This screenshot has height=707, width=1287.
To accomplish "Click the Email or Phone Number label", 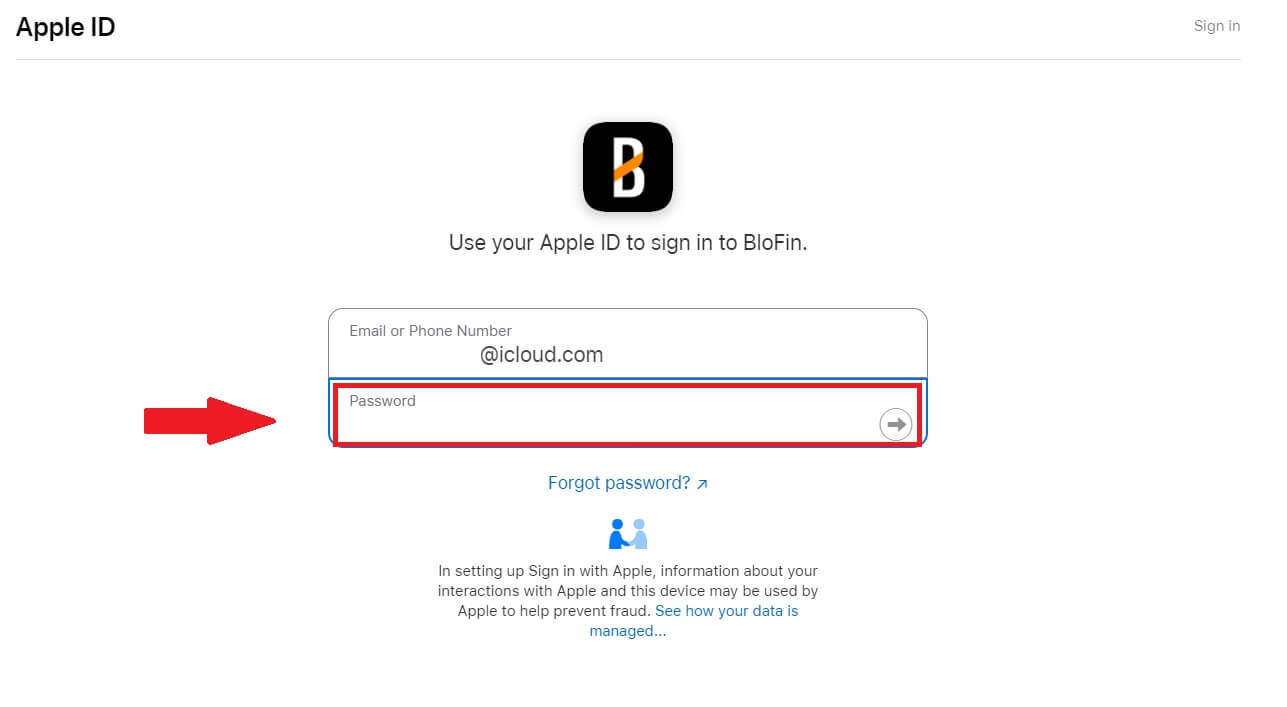I will 430,331.
